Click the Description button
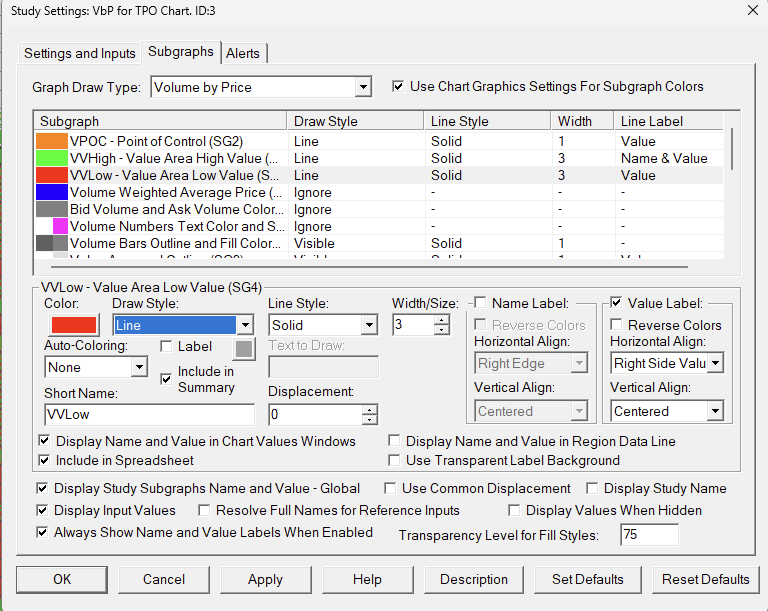This screenshot has height=611, width=768. tap(474, 579)
